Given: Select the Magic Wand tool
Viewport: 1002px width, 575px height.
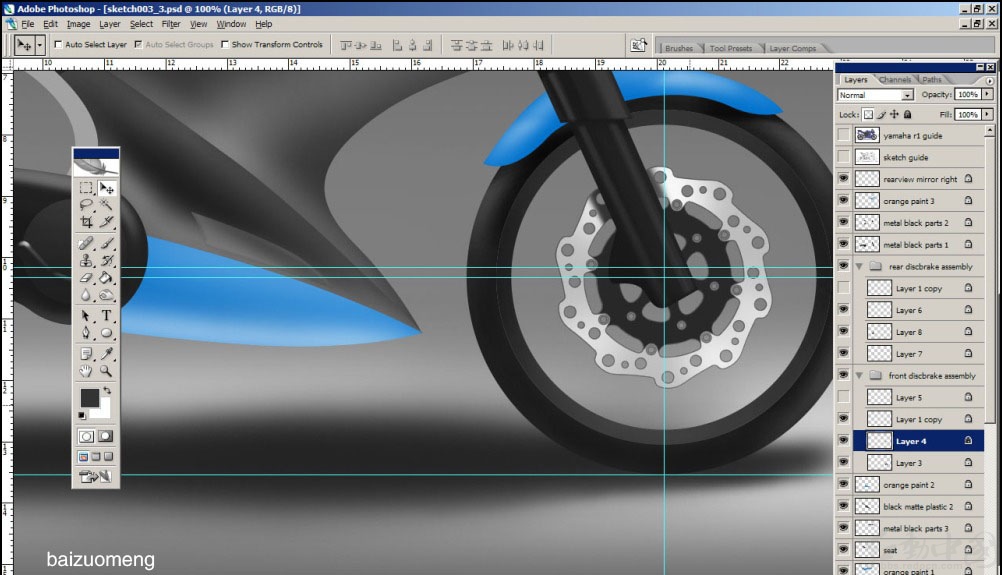Looking at the screenshot, I should click(x=106, y=204).
